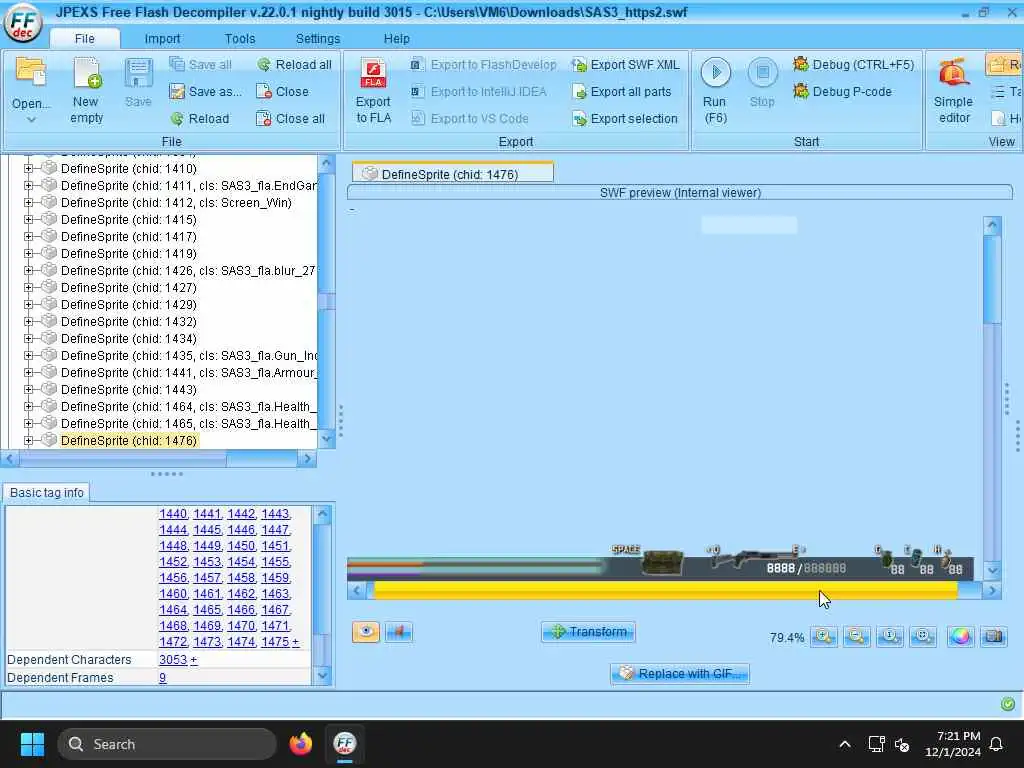Start Debug (CTRL+F5)
Screen dimensions: 1024x768
853,65
